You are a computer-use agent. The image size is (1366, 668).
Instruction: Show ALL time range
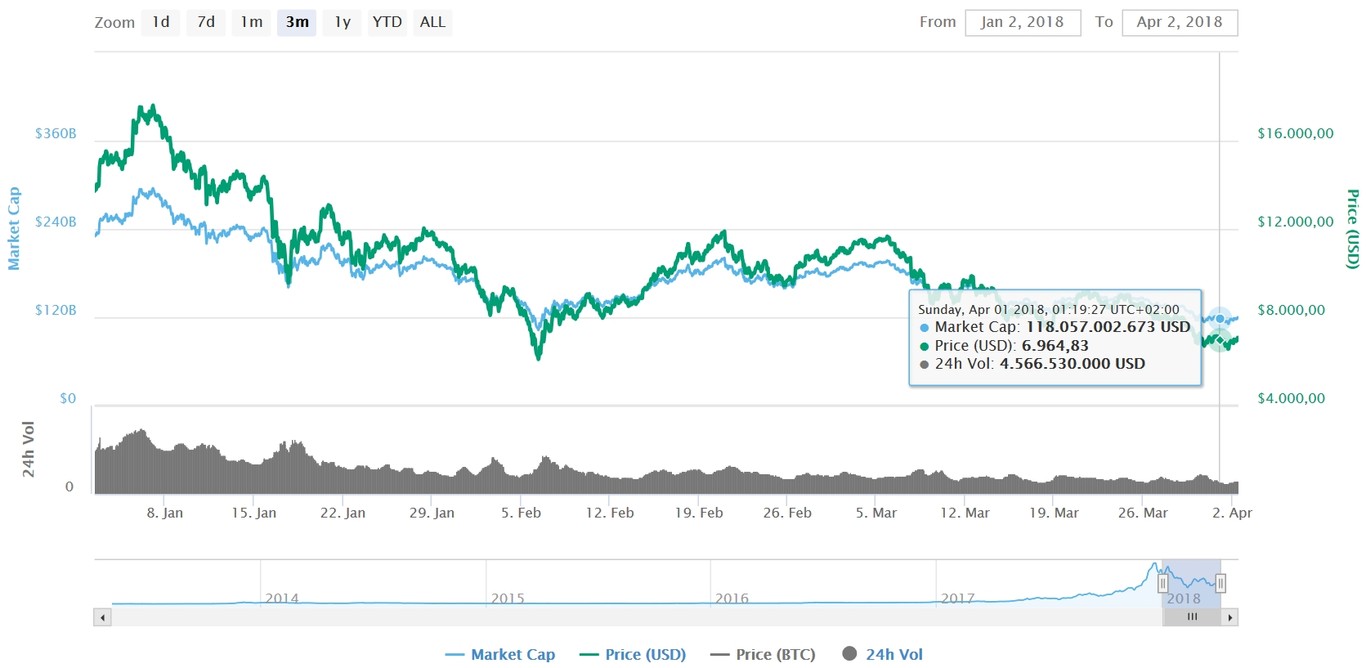pos(433,22)
